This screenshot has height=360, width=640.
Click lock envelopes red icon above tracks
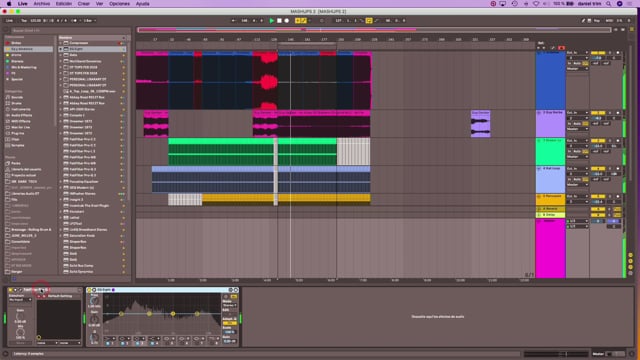coord(561,48)
